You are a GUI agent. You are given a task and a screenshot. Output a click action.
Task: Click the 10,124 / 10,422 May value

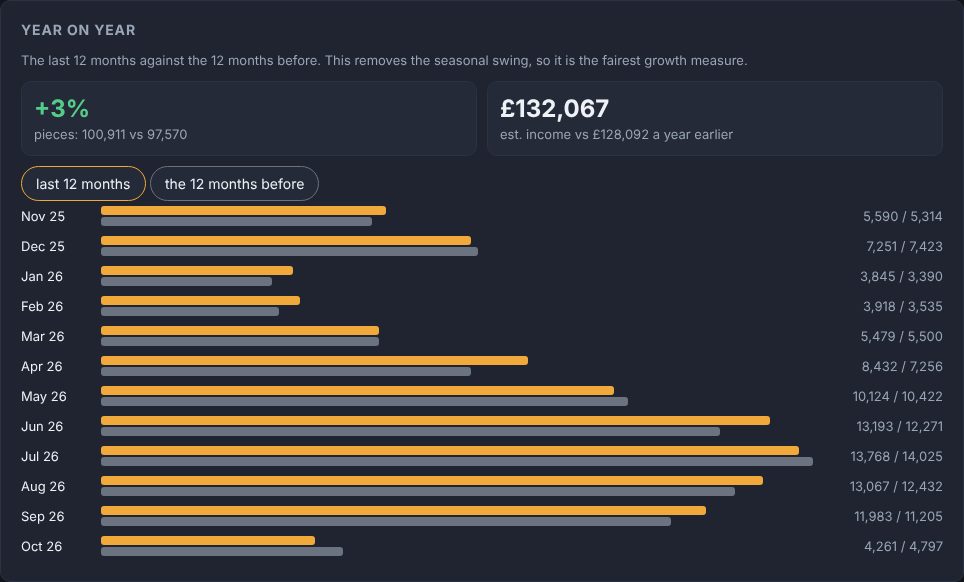(x=898, y=396)
